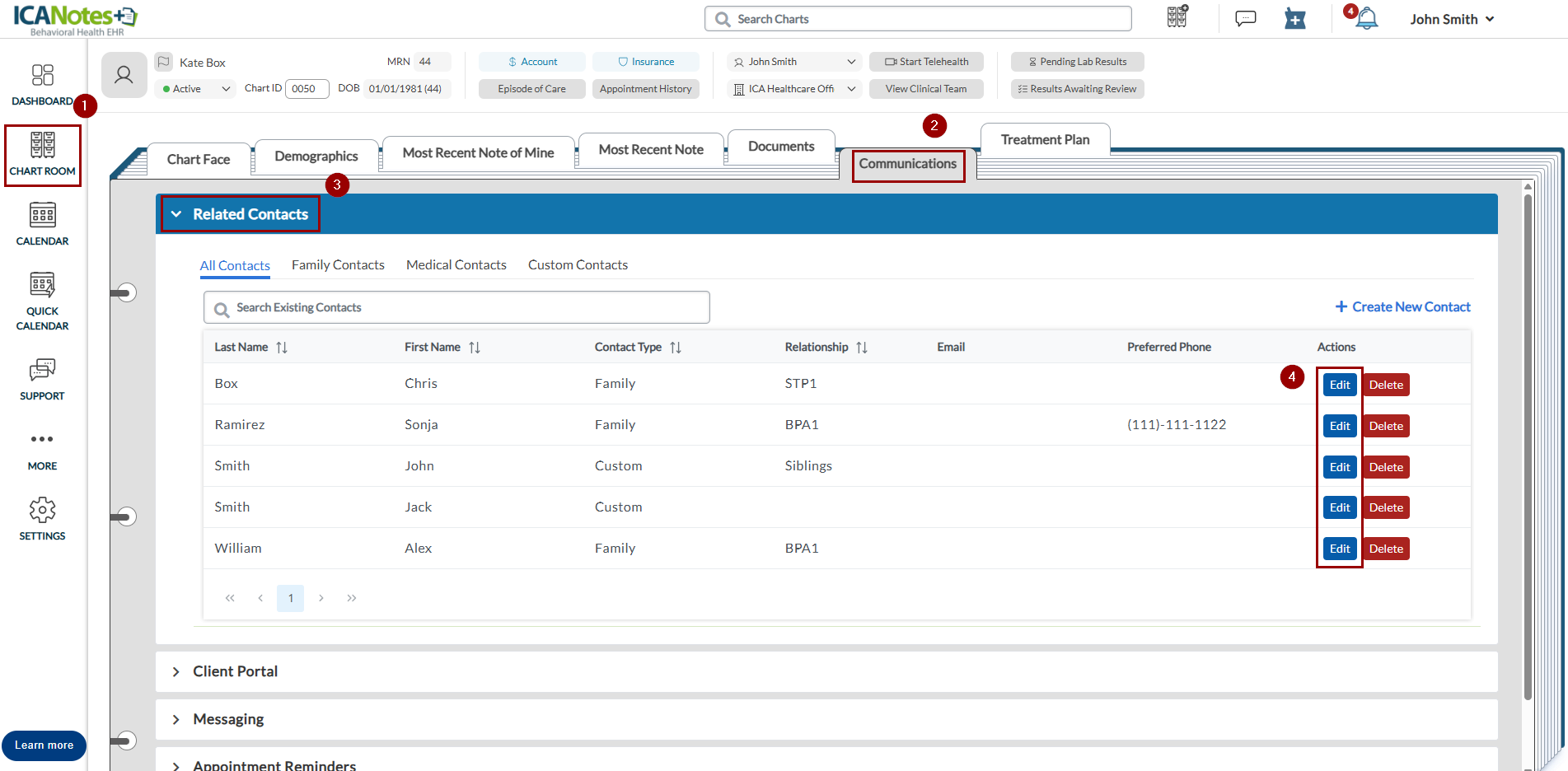Viewport: 1568px width, 771px height.
Task: Click the Search Existing Contacts field
Action: pyautogui.click(x=456, y=307)
